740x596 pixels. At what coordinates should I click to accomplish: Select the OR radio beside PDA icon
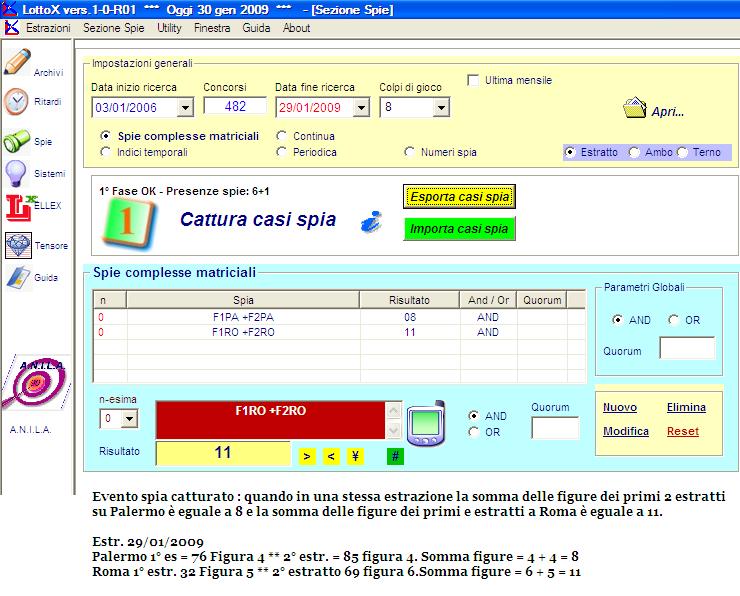473,432
